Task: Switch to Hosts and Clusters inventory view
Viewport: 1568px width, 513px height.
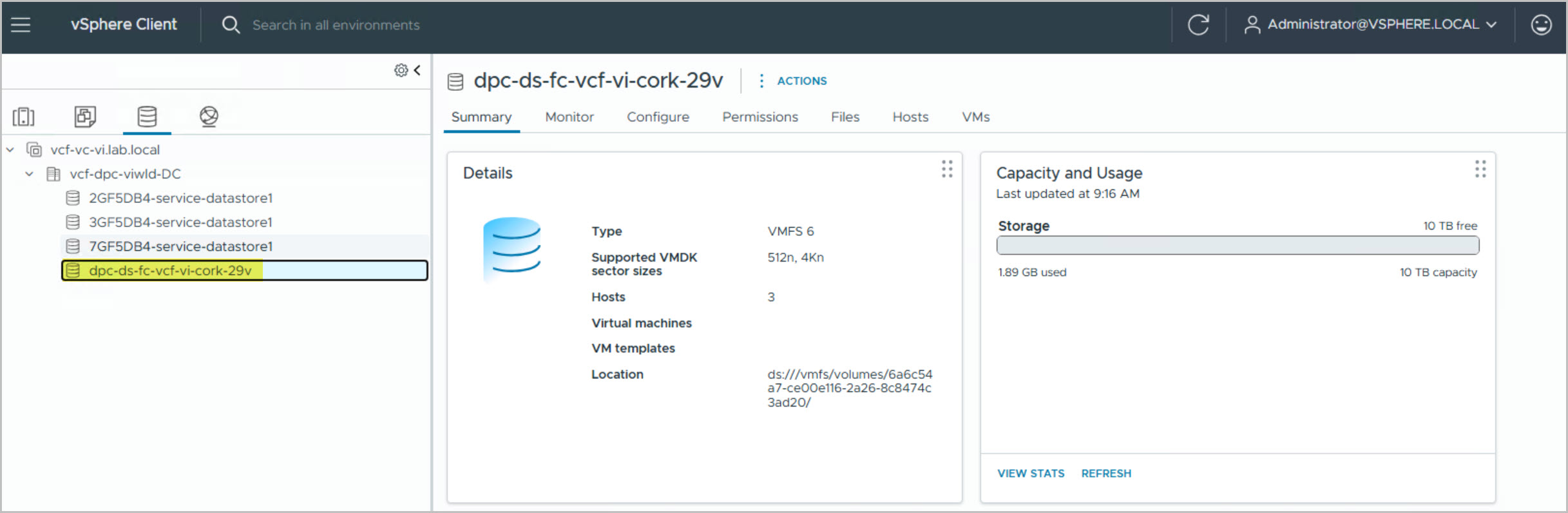Action: tap(24, 117)
